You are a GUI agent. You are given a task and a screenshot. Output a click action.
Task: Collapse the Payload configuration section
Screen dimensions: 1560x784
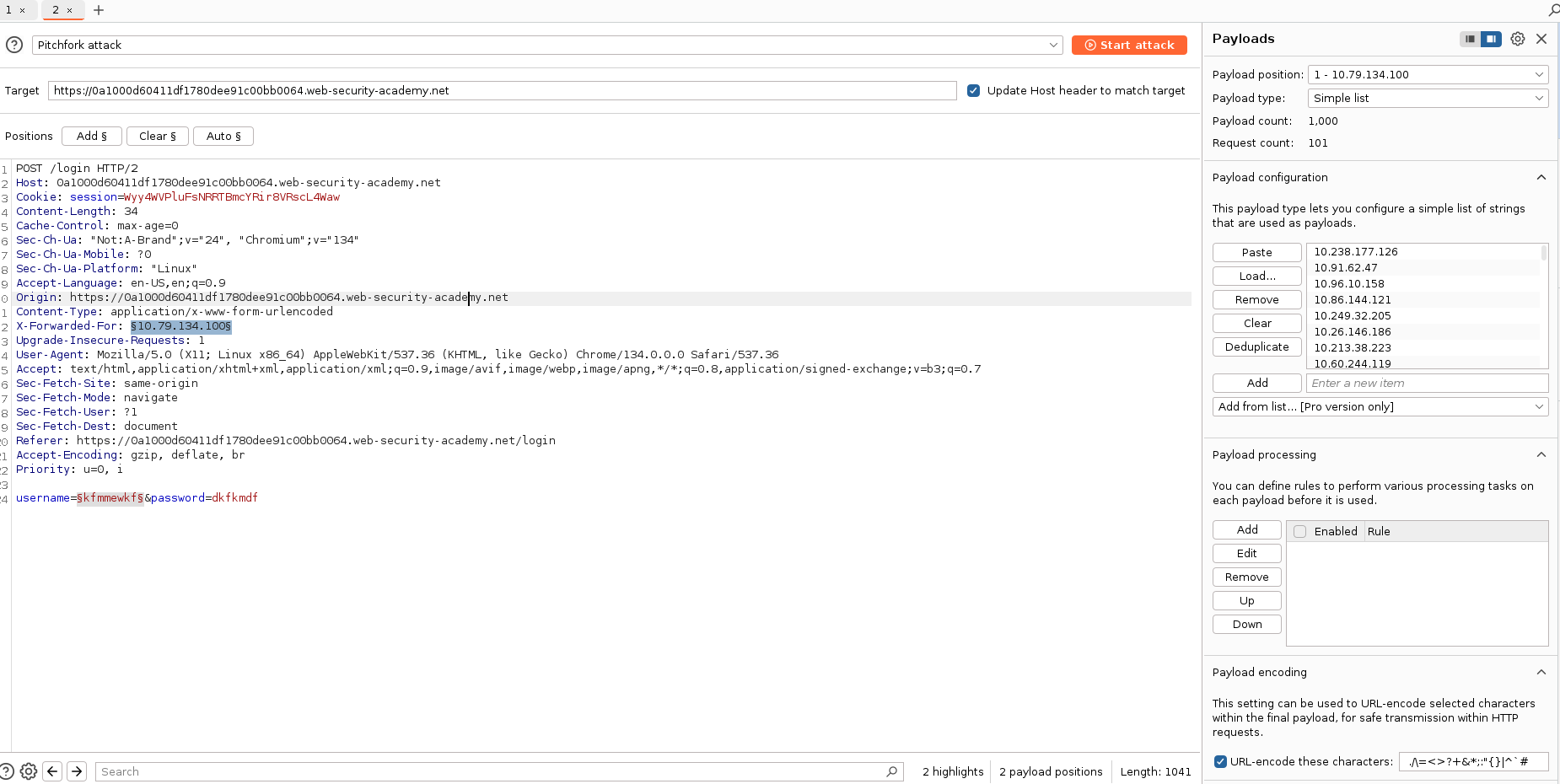(x=1541, y=178)
